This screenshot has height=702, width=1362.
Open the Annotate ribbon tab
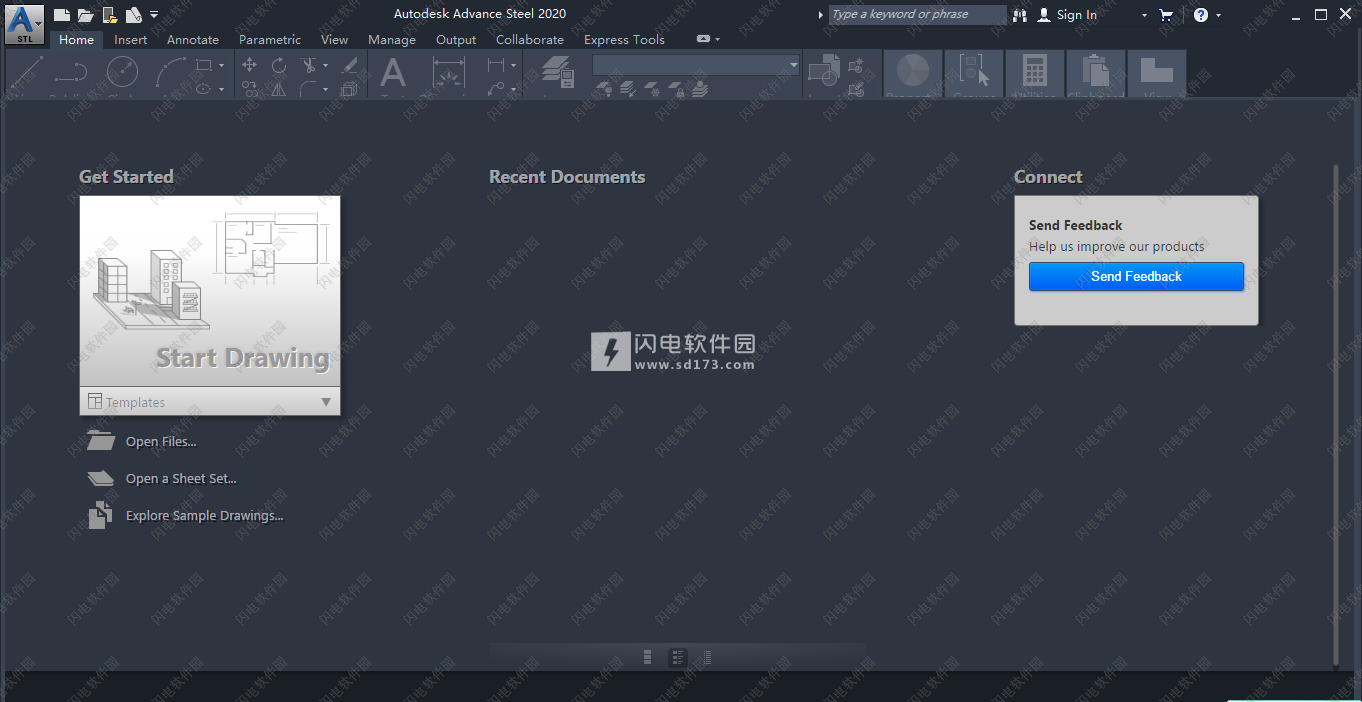(193, 40)
